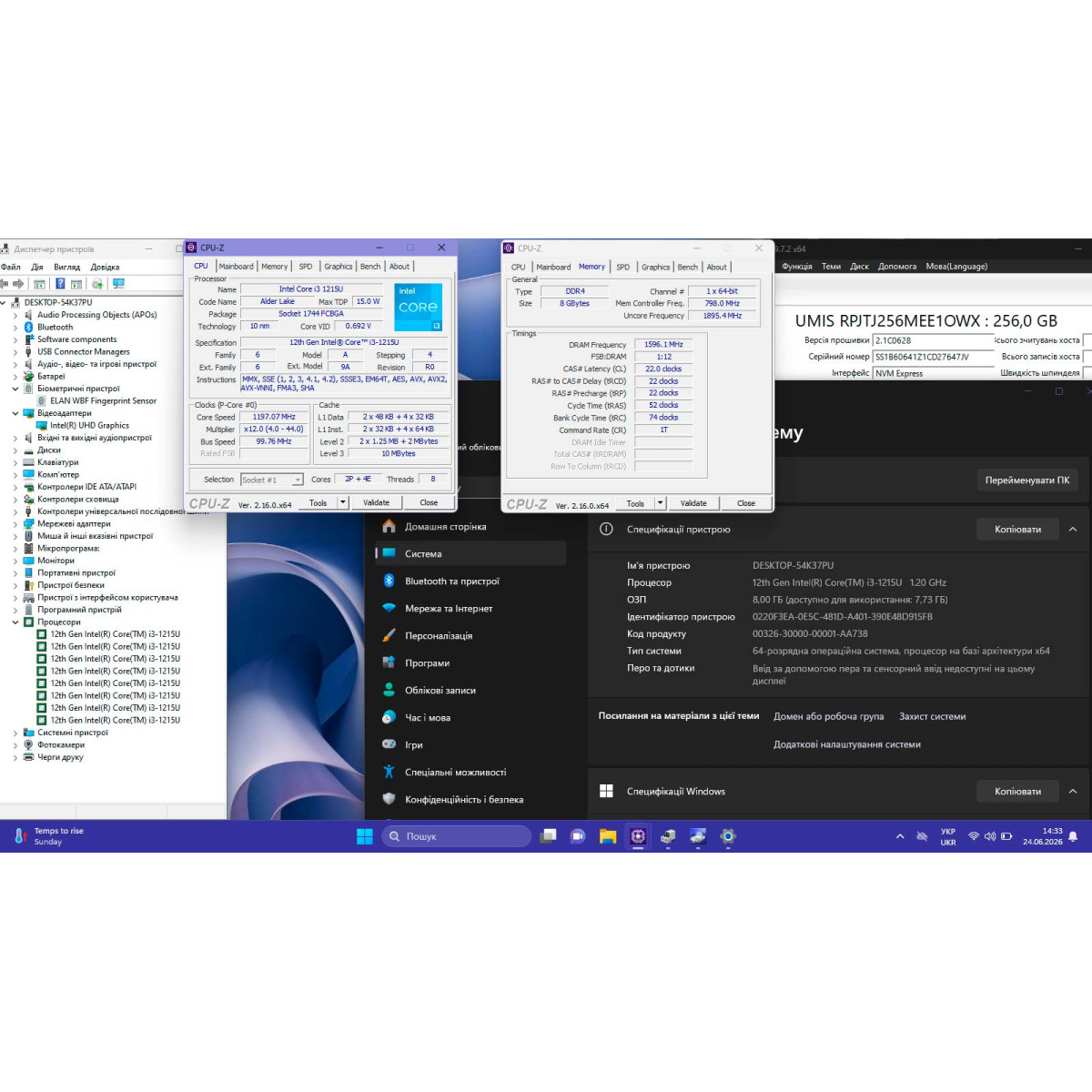Click the Back arrow in Device Manager toolbar

pos(5,284)
